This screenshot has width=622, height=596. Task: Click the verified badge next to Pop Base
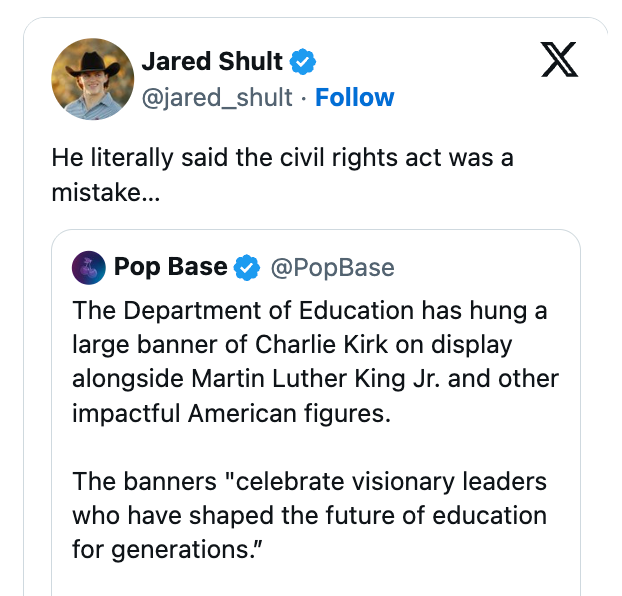coord(247,267)
